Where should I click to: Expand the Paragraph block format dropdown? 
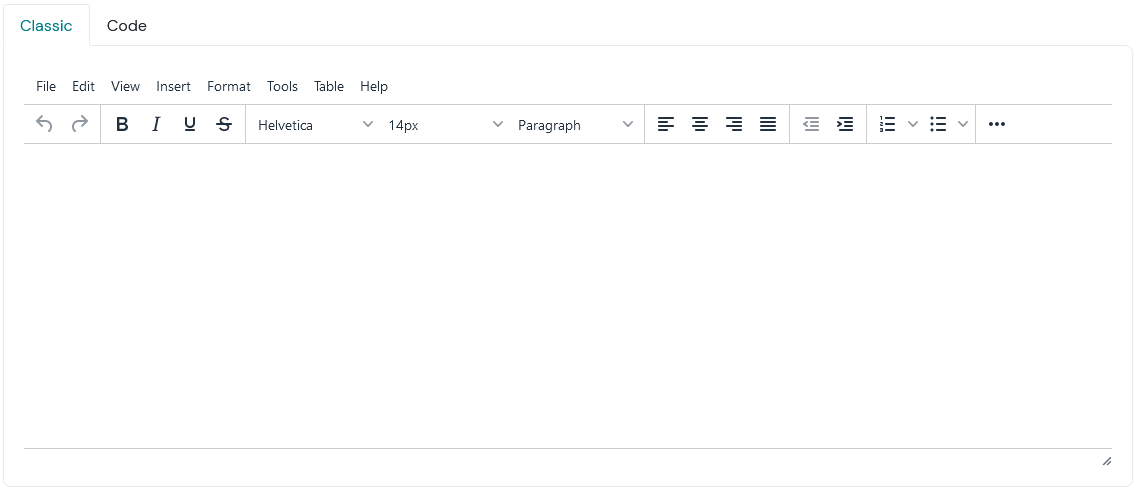(x=575, y=125)
